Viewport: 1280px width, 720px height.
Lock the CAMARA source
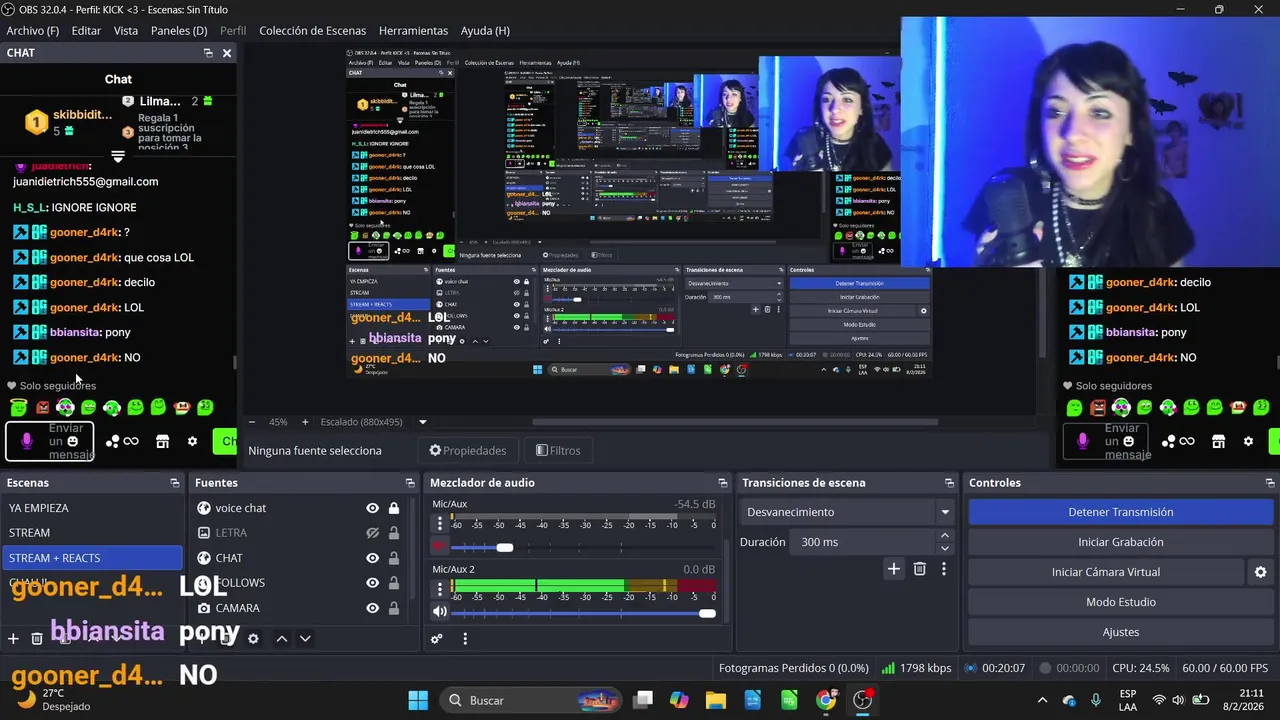pyautogui.click(x=394, y=608)
